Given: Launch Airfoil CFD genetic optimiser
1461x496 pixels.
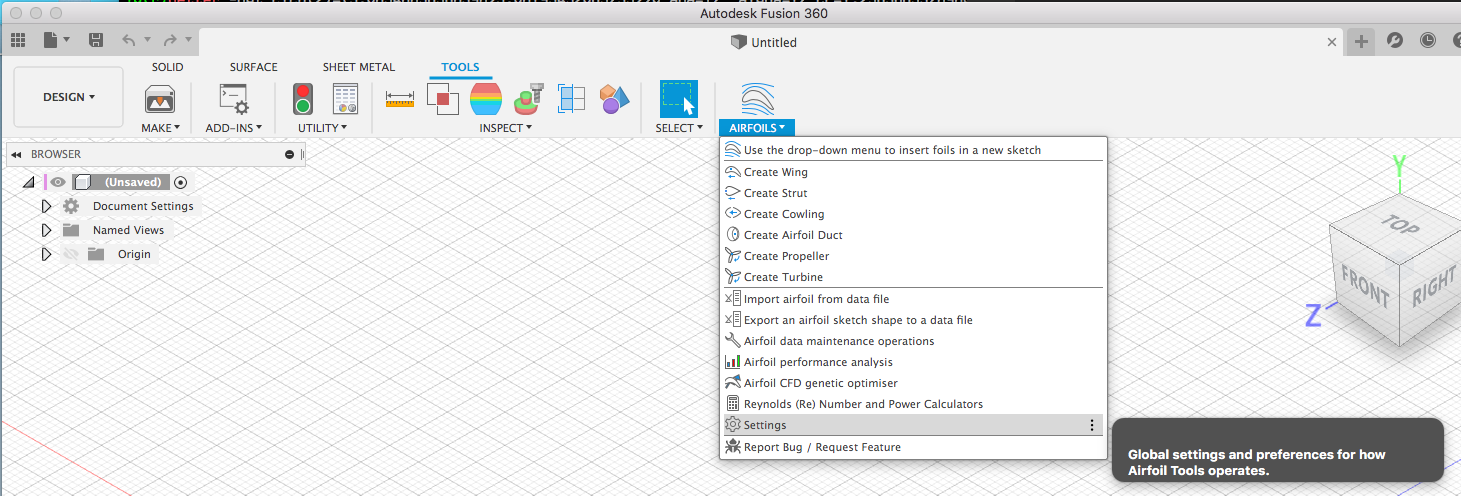Looking at the screenshot, I should 911,383.
